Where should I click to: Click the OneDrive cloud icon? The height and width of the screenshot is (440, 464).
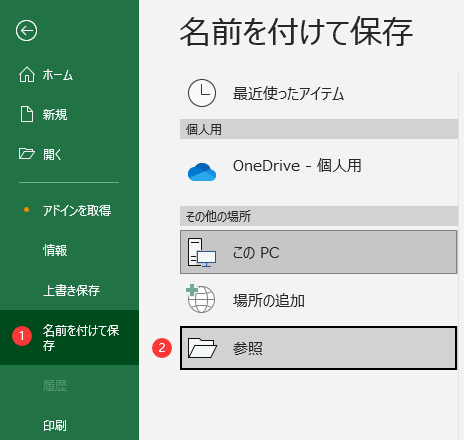(x=202, y=172)
